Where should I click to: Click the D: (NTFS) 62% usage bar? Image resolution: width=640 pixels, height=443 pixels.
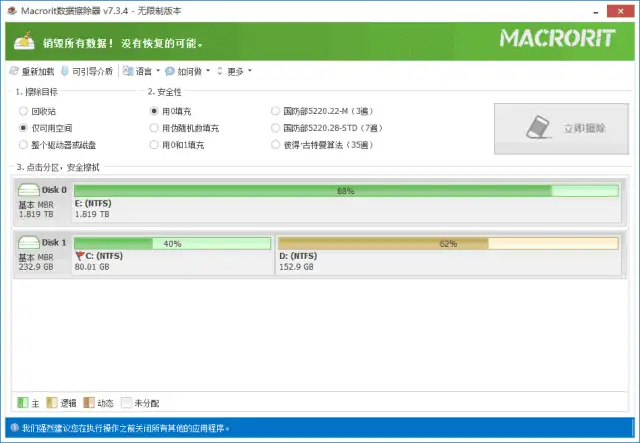(x=447, y=243)
